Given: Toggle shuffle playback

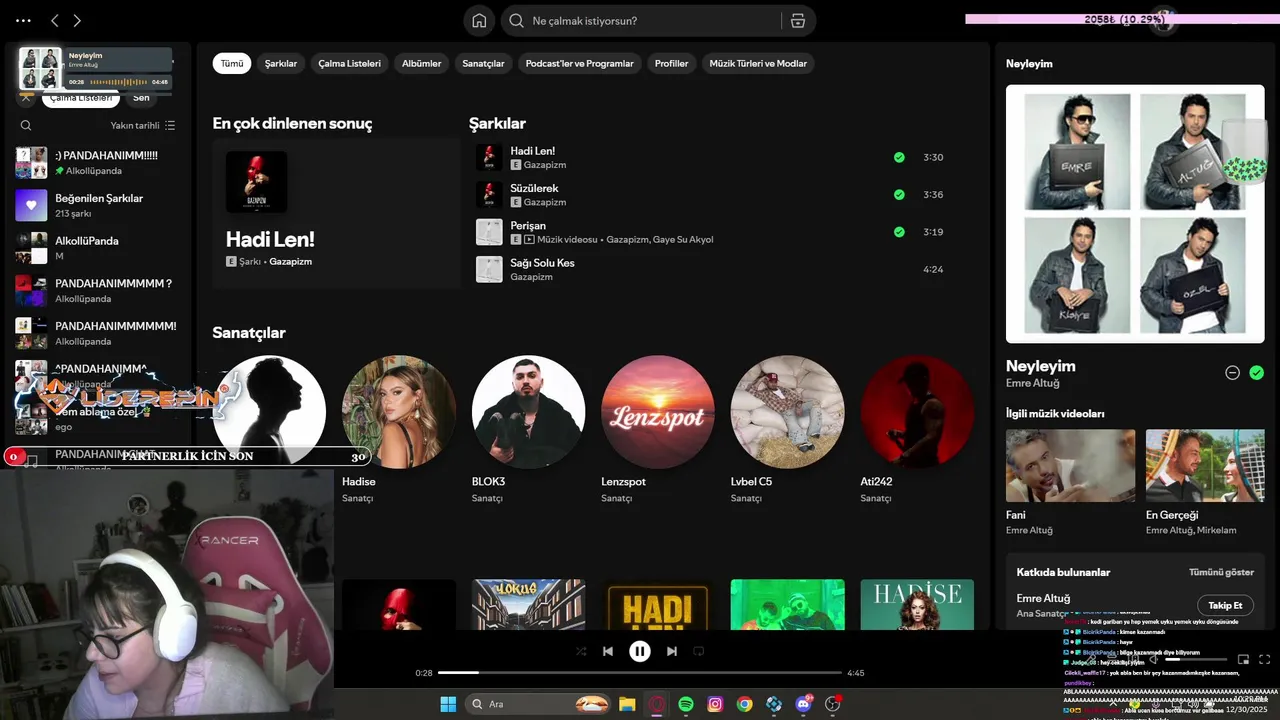Looking at the screenshot, I should coord(581,651).
